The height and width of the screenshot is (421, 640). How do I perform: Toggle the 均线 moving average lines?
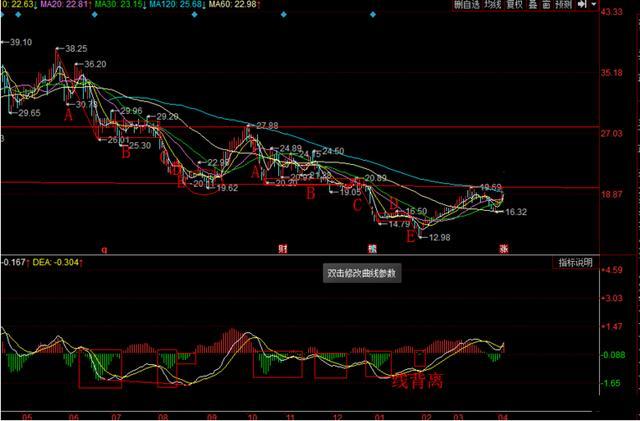tap(493, 5)
